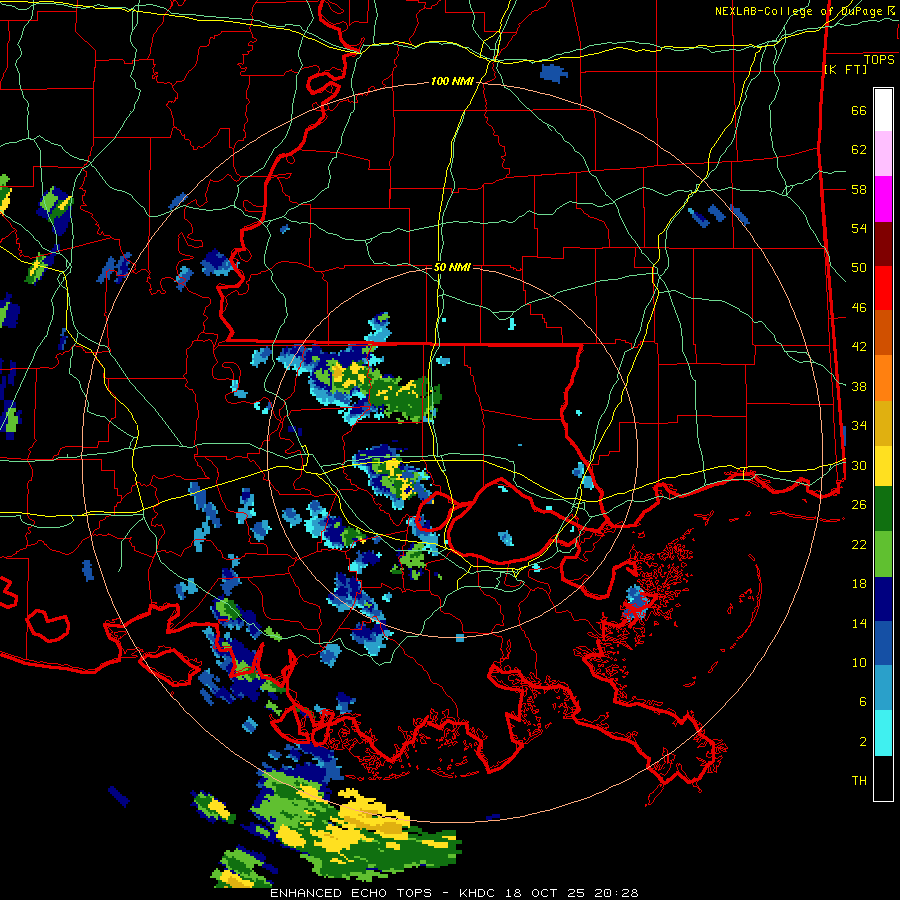
Task: Click the dark red (maroon) legend swatch
Action: coord(883,244)
